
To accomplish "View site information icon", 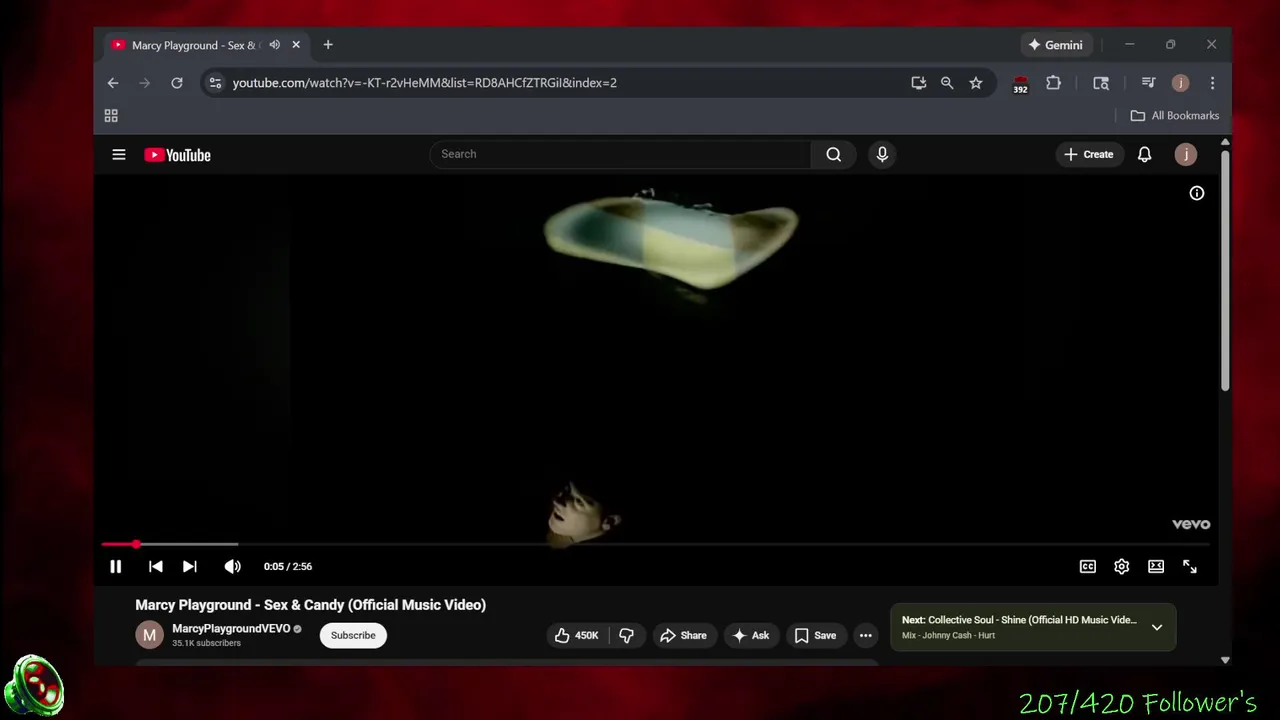I will click(x=215, y=83).
